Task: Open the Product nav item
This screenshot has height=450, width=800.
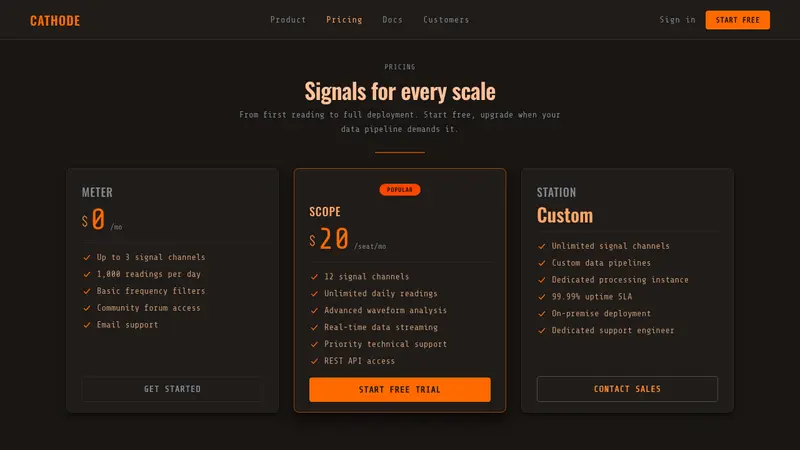Action: [288, 20]
